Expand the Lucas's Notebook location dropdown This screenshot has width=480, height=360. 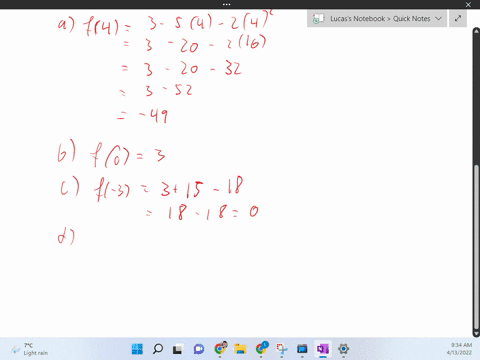pyautogui.click(x=438, y=19)
